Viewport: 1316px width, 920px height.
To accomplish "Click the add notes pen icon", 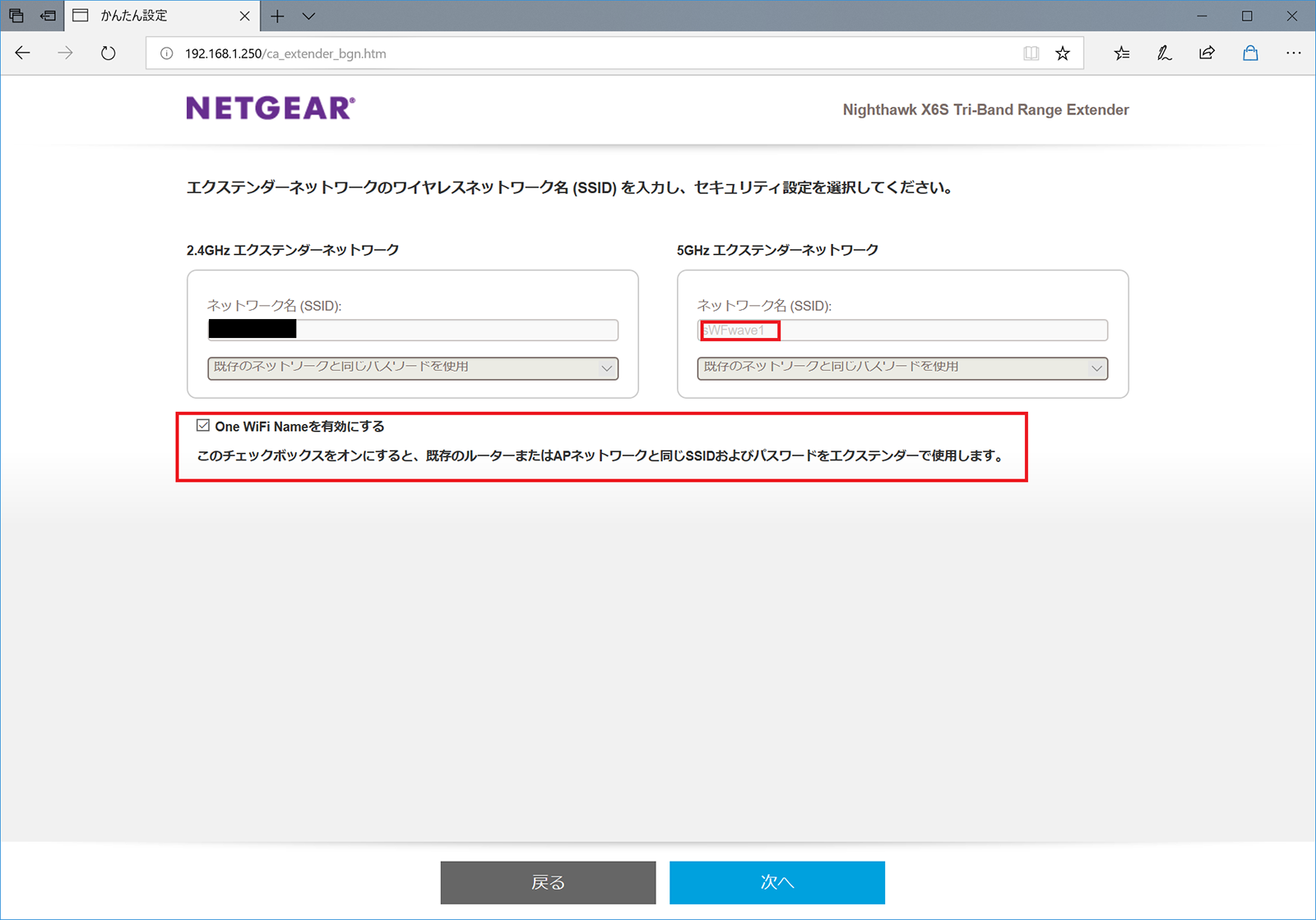I will (1164, 53).
